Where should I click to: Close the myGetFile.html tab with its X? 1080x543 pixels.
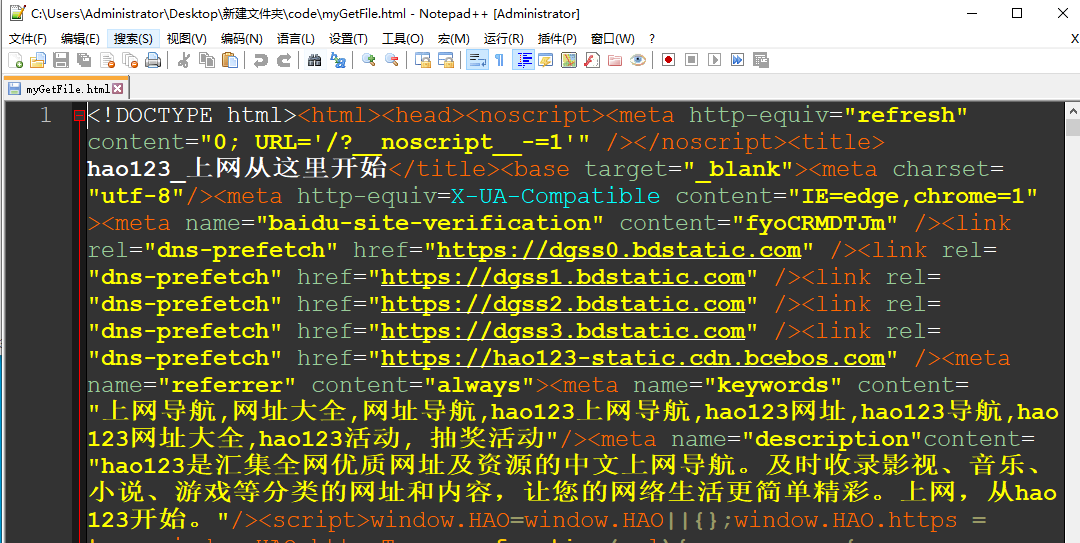118,89
